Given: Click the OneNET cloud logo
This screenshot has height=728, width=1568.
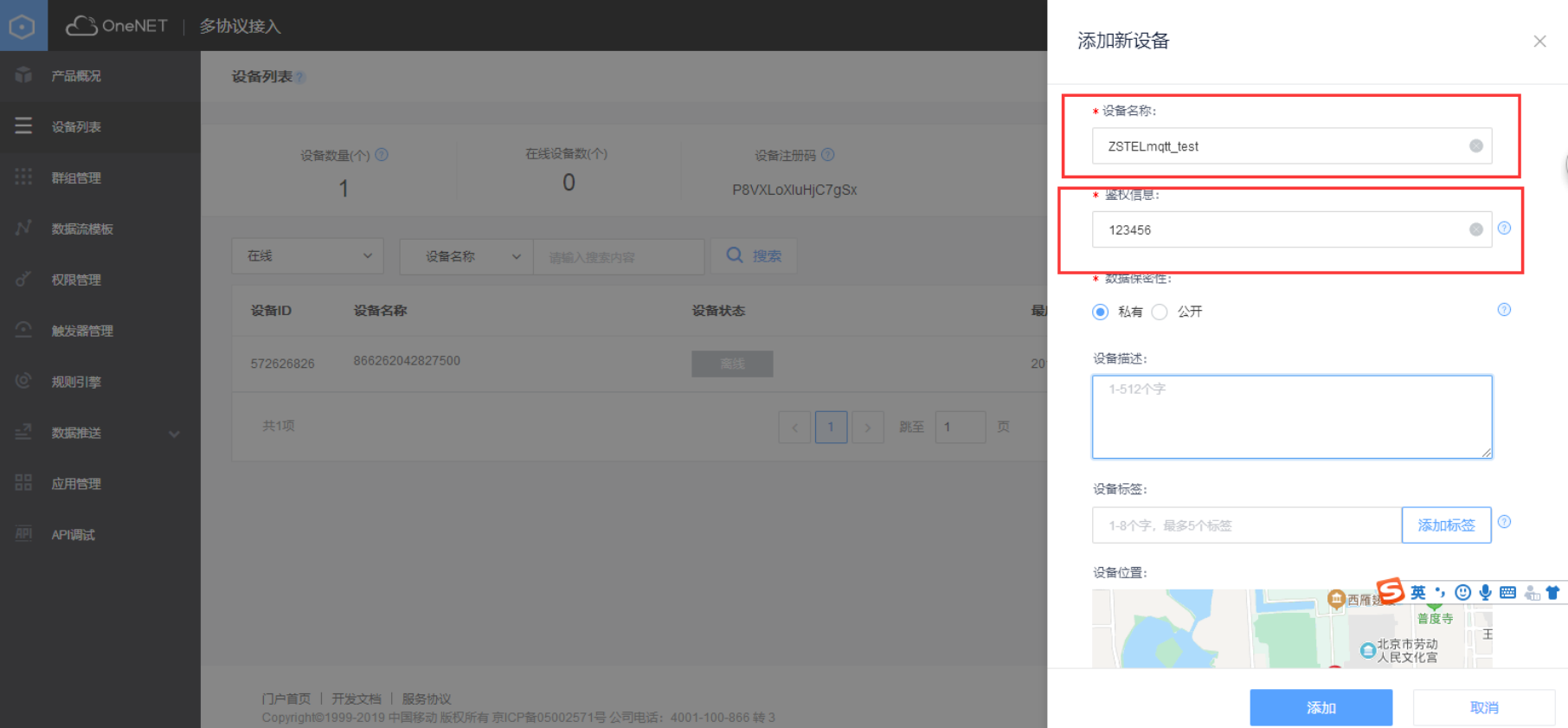Looking at the screenshot, I should click(116, 26).
